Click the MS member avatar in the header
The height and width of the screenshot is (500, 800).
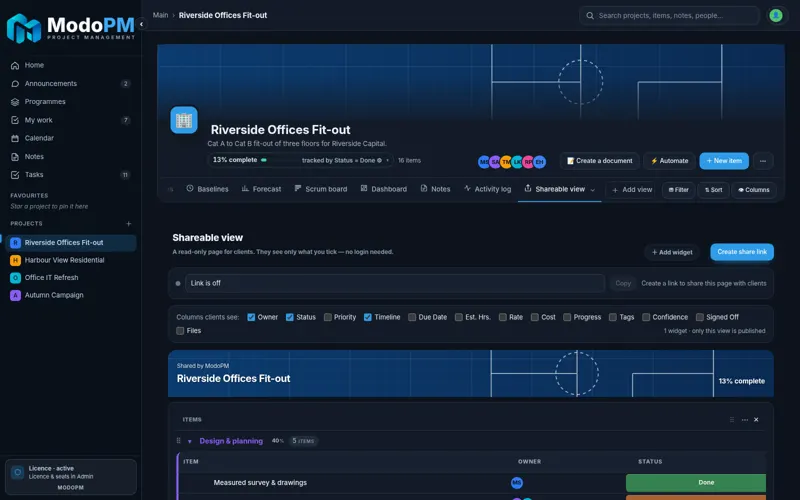click(484, 162)
